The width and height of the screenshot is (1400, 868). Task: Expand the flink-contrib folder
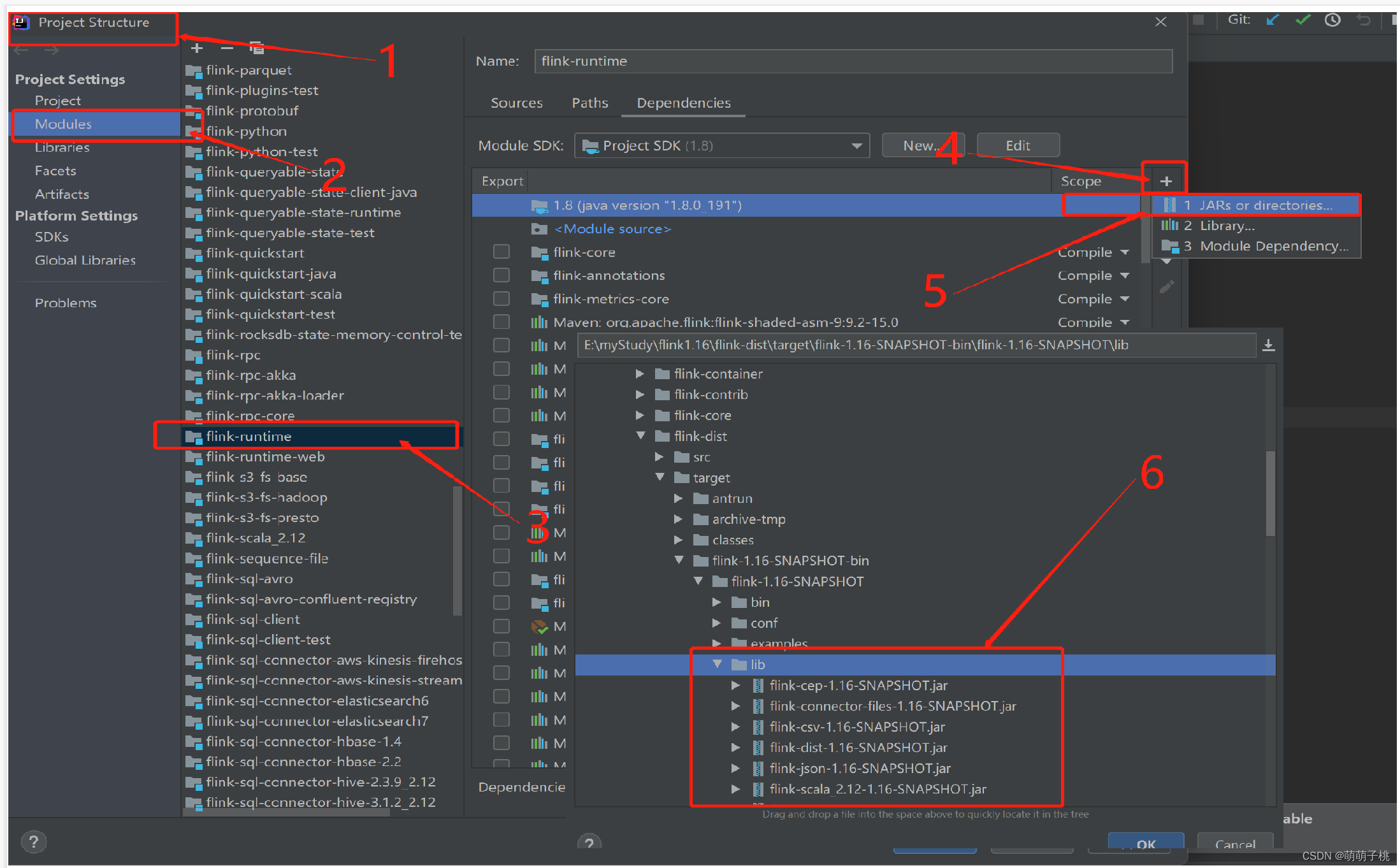tap(640, 394)
